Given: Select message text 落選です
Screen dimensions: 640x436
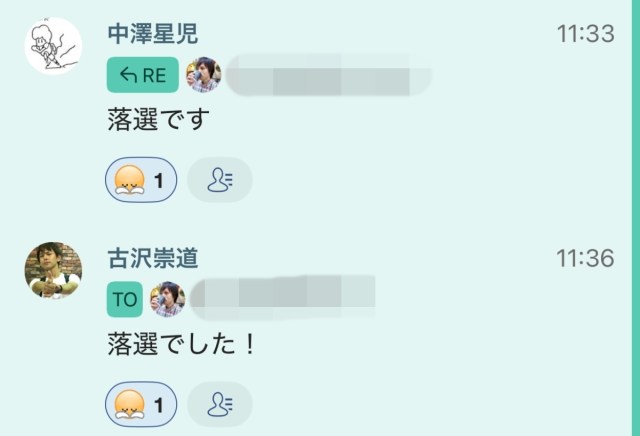Looking at the screenshot, I should 159,120.
